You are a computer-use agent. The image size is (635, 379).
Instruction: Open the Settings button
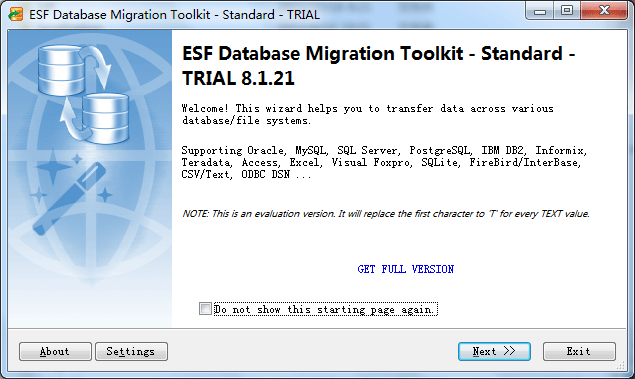point(131,351)
